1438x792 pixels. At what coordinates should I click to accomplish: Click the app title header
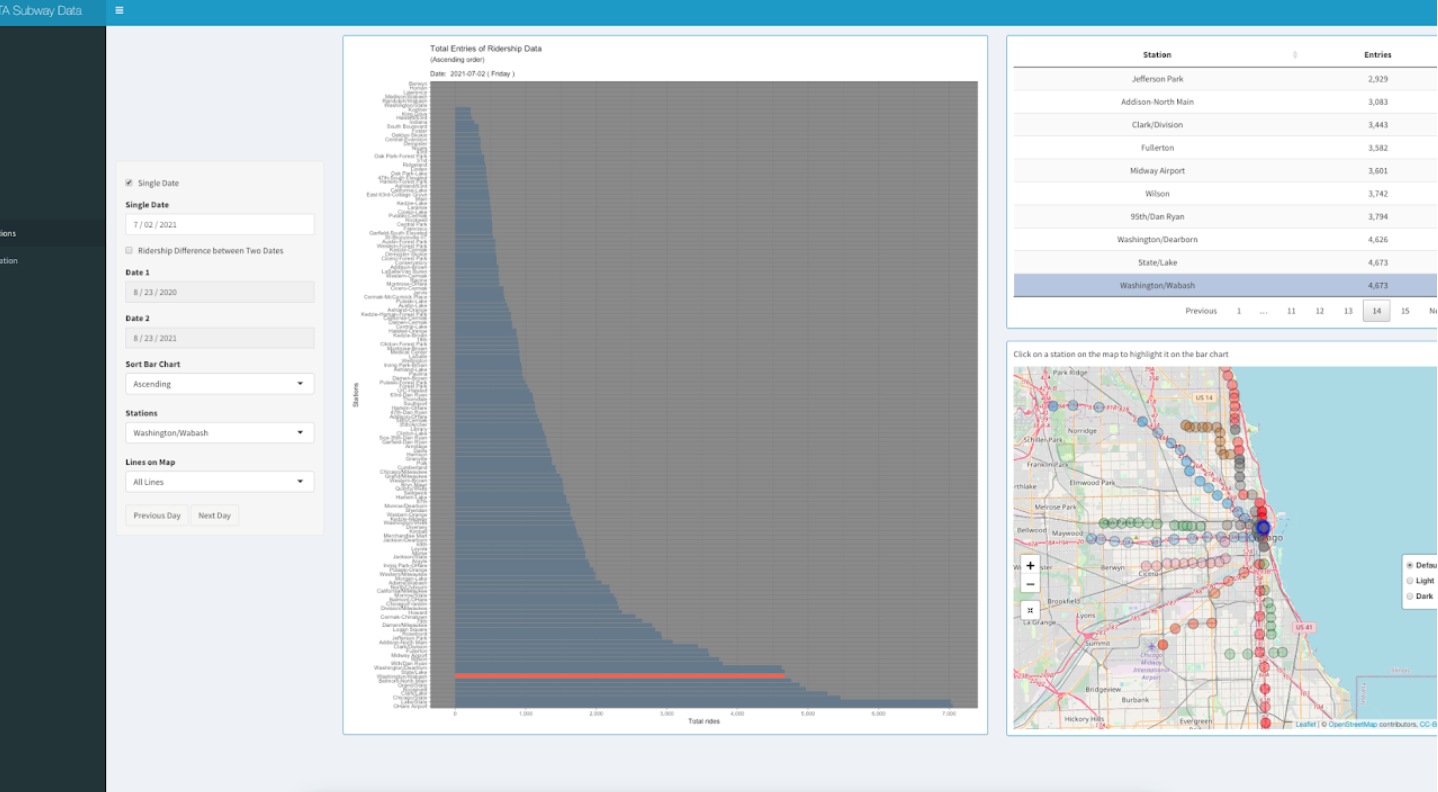[41, 11]
